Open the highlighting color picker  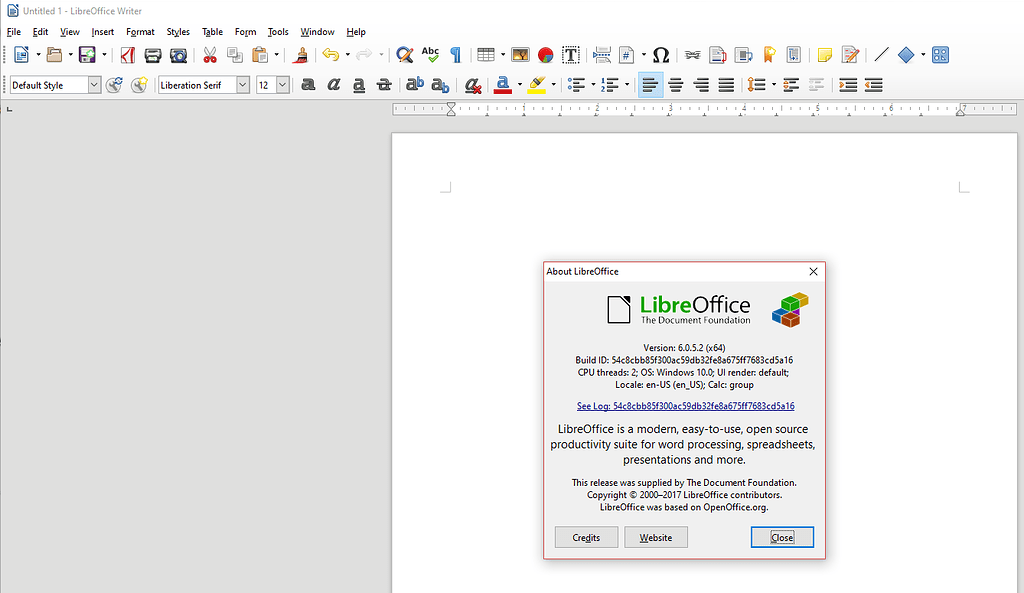pyautogui.click(x=551, y=85)
